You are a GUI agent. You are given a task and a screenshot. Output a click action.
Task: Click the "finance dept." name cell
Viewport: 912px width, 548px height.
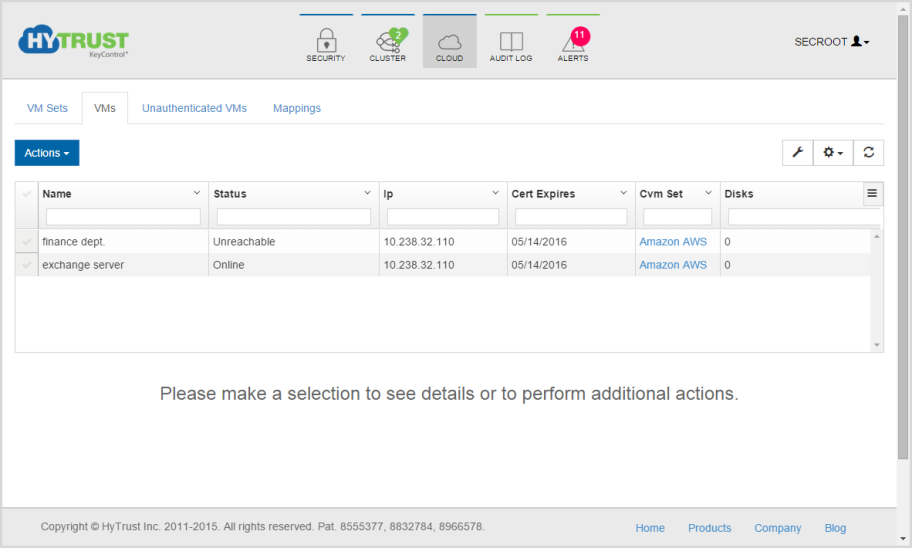point(123,241)
